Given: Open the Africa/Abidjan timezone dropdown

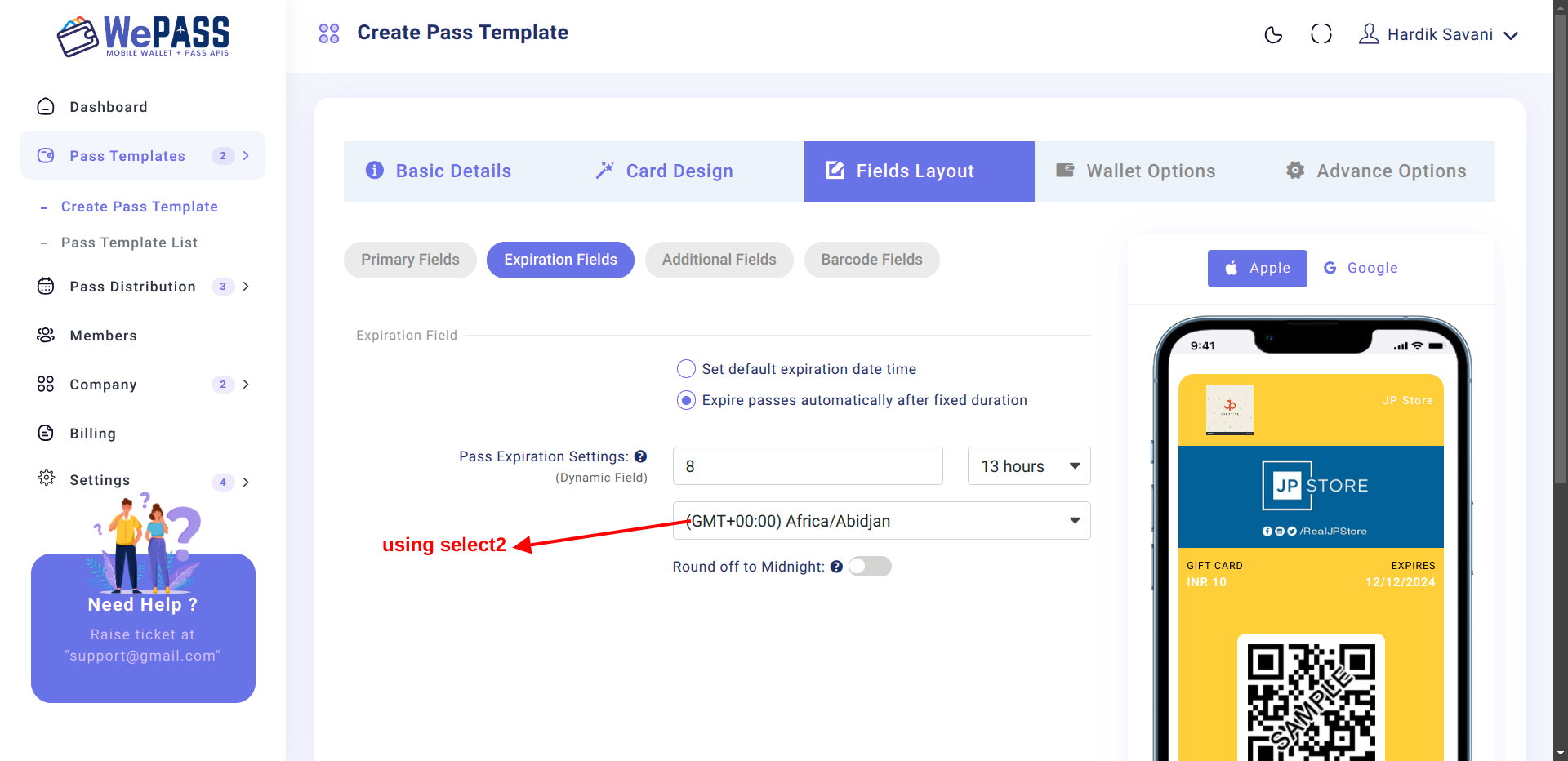Looking at the screenshot, I should tap(881, 521).
